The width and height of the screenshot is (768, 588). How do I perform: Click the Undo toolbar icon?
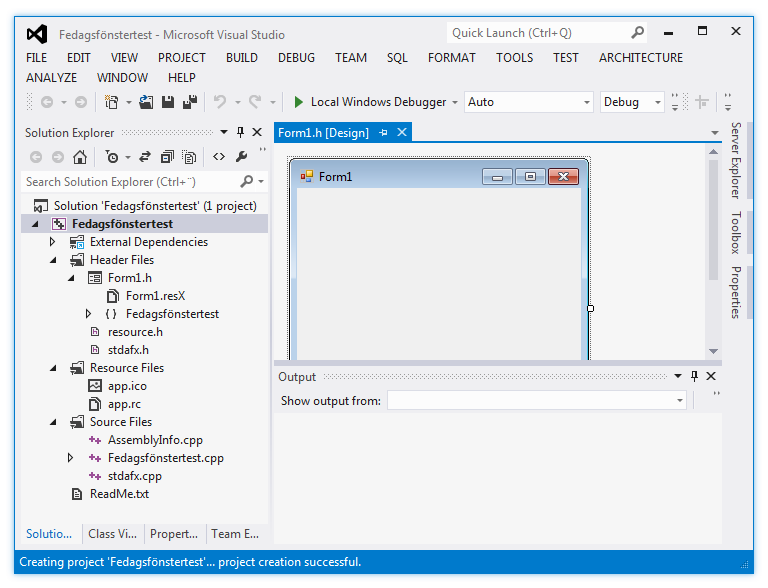point(220,102)
